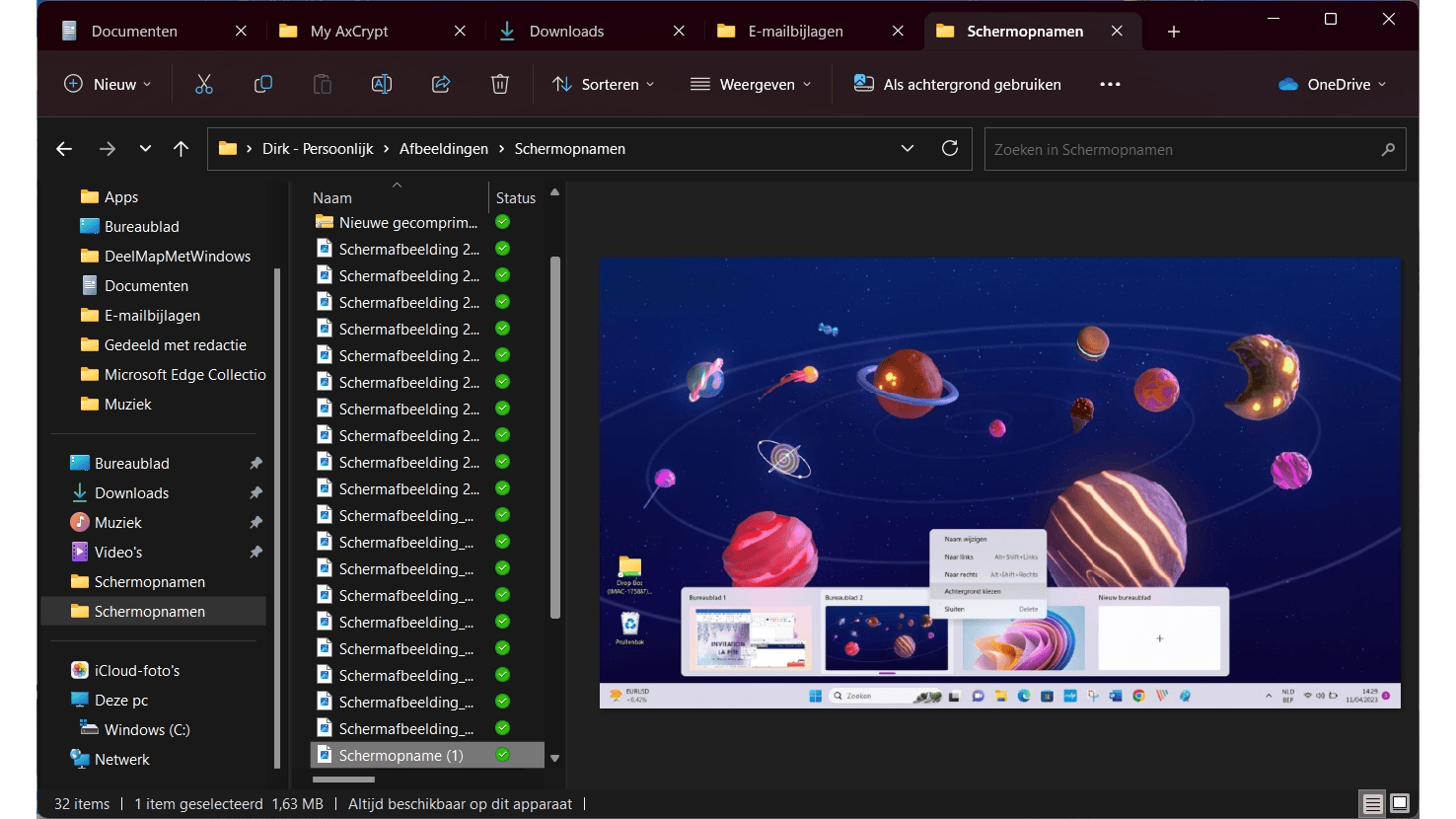Select Deze pc in navigation pane
Viewport: 1456px width, 819px height.
point(120,700)
